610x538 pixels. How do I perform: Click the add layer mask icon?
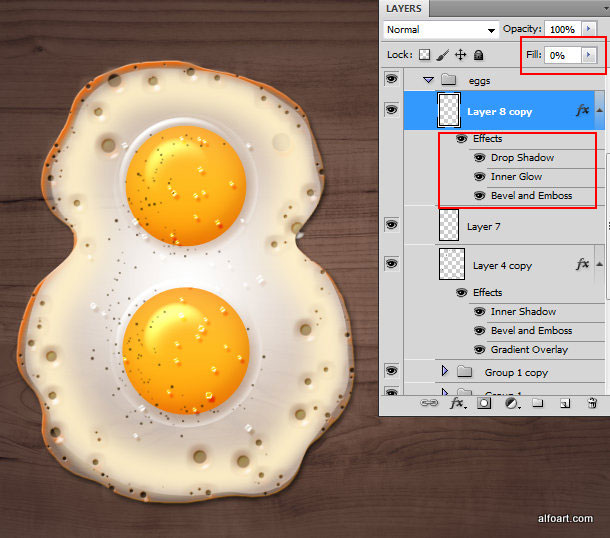tap(485, 403)
